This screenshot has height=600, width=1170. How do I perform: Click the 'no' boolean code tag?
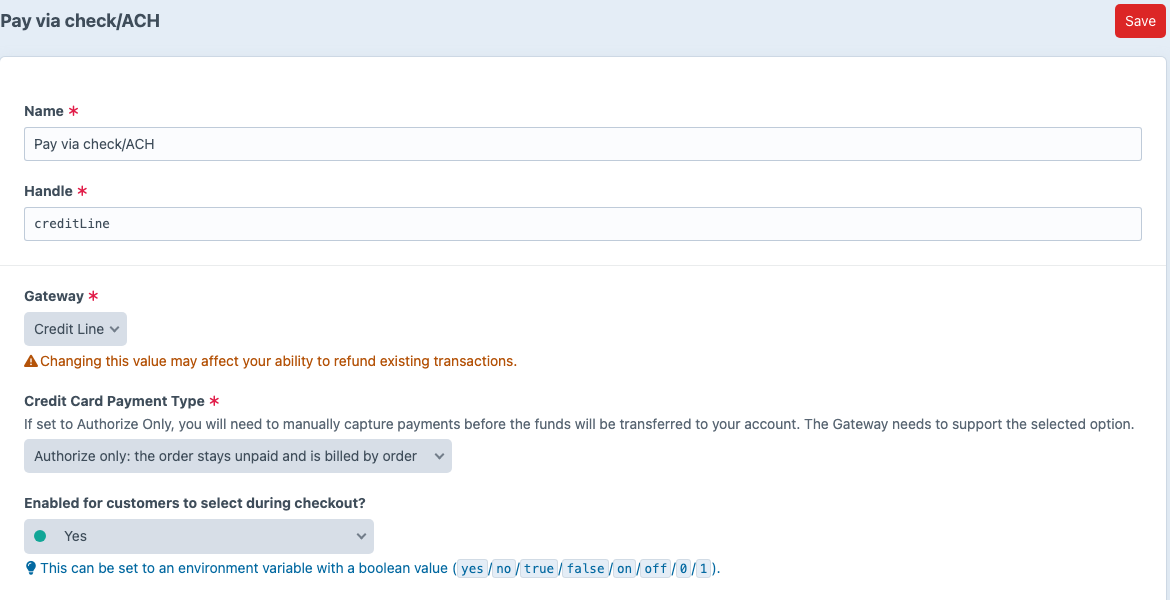(504, 569)
